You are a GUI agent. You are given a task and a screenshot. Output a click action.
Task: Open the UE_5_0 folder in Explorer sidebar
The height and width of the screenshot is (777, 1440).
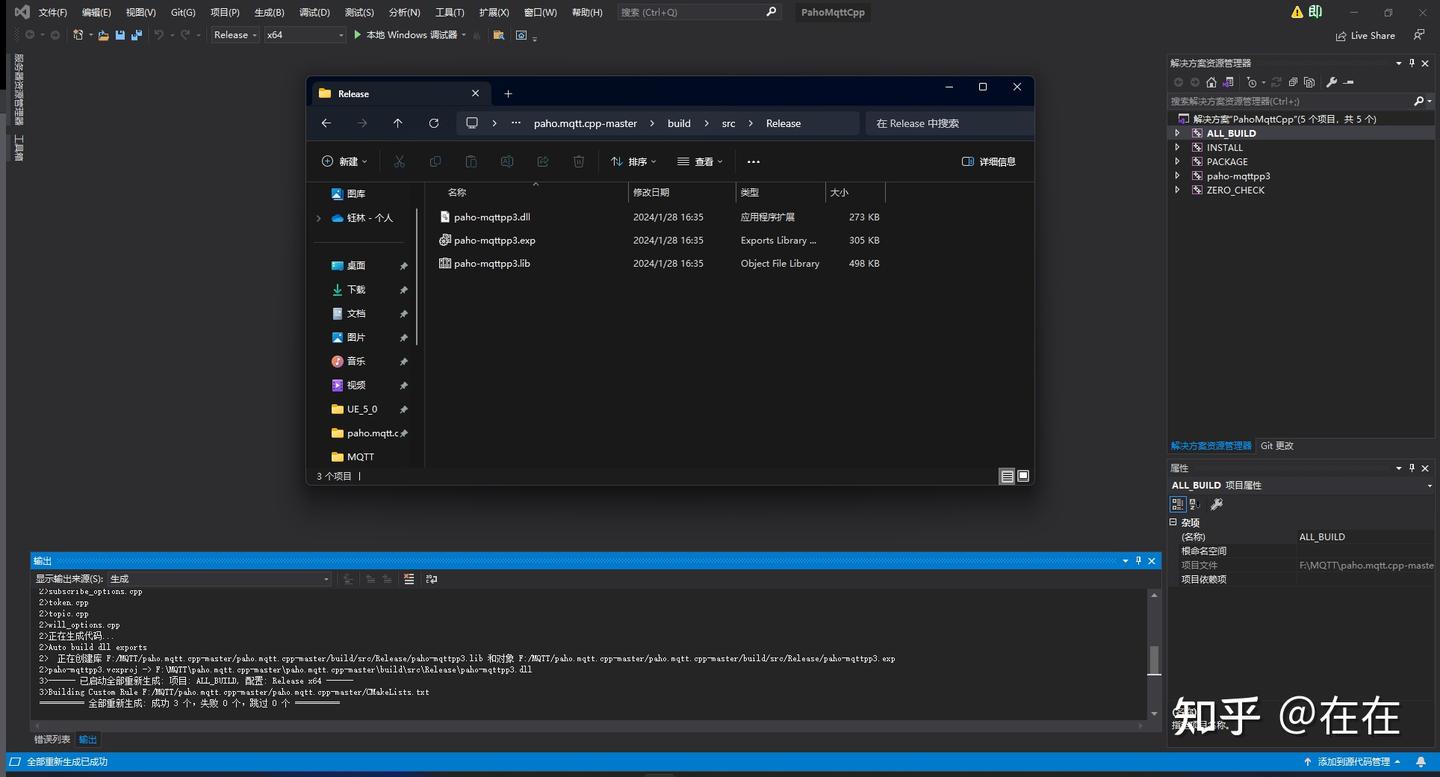[362, 409]
